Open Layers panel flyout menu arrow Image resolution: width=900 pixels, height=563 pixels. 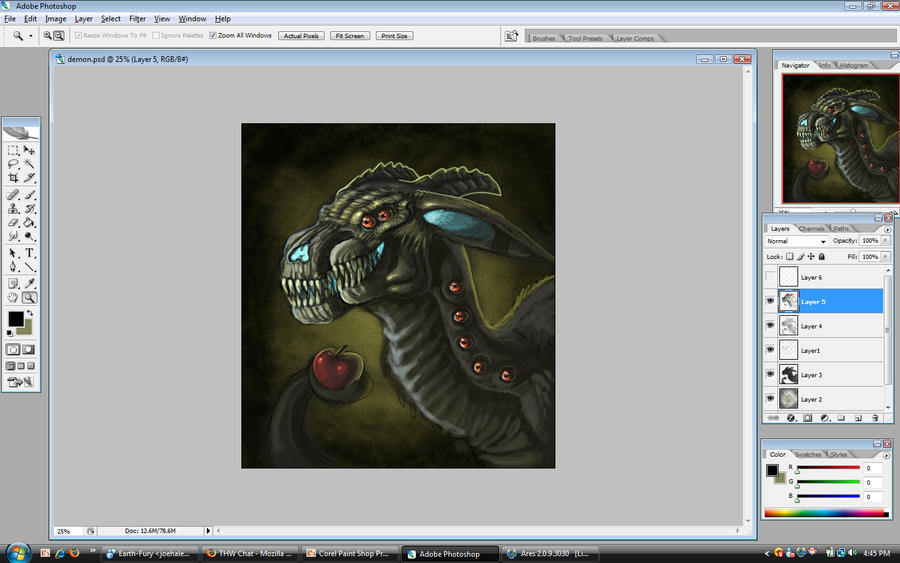887,229
